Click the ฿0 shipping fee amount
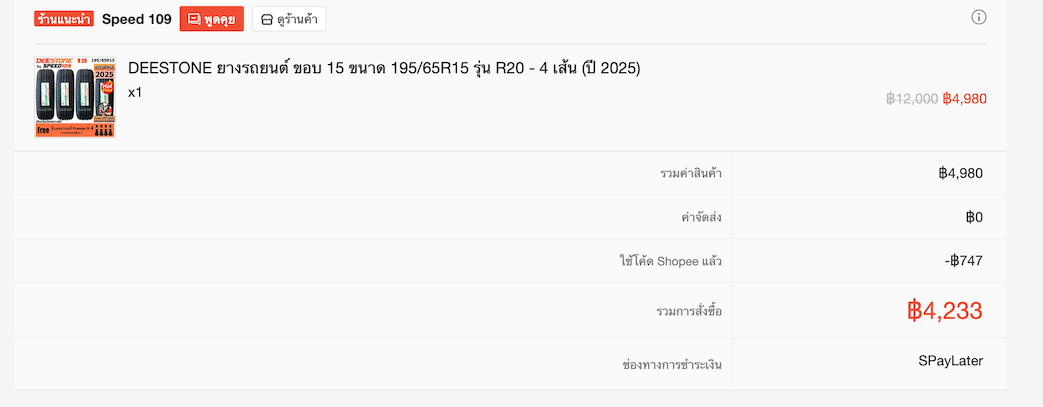The width and height of the screenshot is (1043, 407). pyautogui.click(x=974, y=217)
